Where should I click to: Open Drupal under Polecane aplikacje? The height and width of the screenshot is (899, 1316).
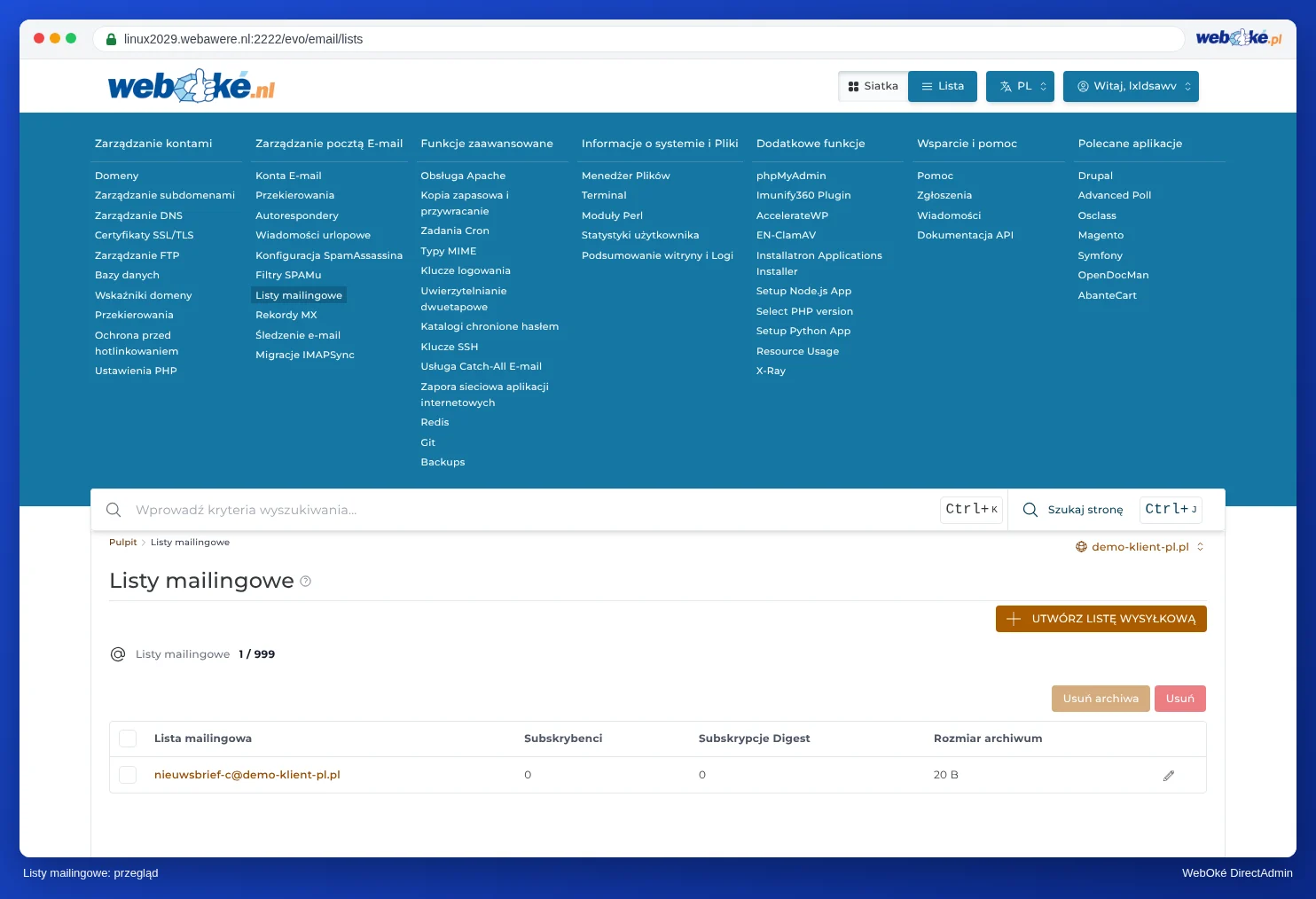1095,176
